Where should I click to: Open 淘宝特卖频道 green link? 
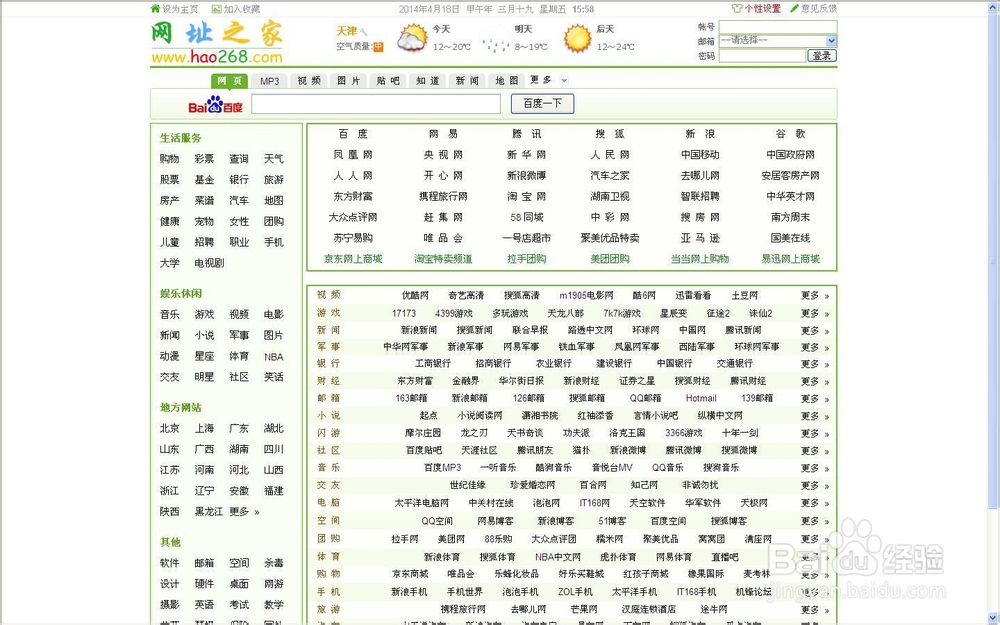click(x=443, y=259)
